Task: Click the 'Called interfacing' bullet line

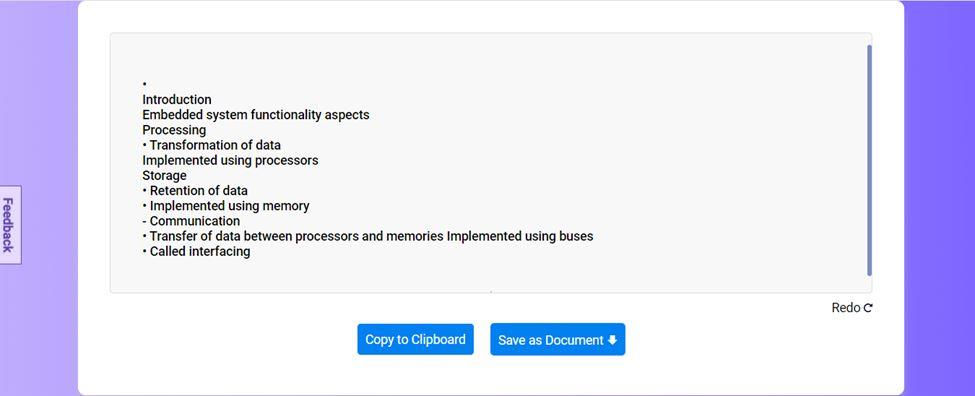Action: pos(196,251)
